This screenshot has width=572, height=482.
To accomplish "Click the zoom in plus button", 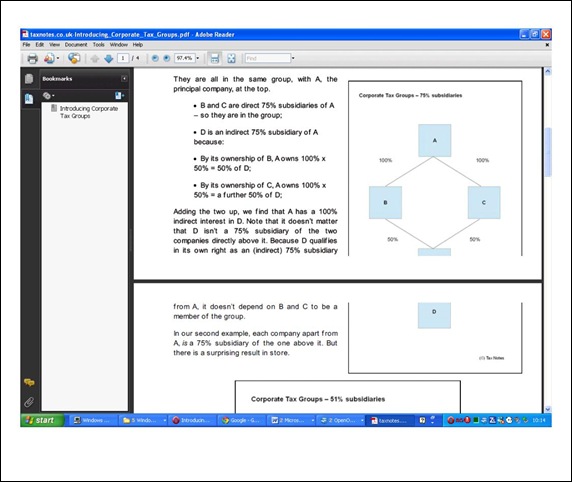I will tap(166, 58).
